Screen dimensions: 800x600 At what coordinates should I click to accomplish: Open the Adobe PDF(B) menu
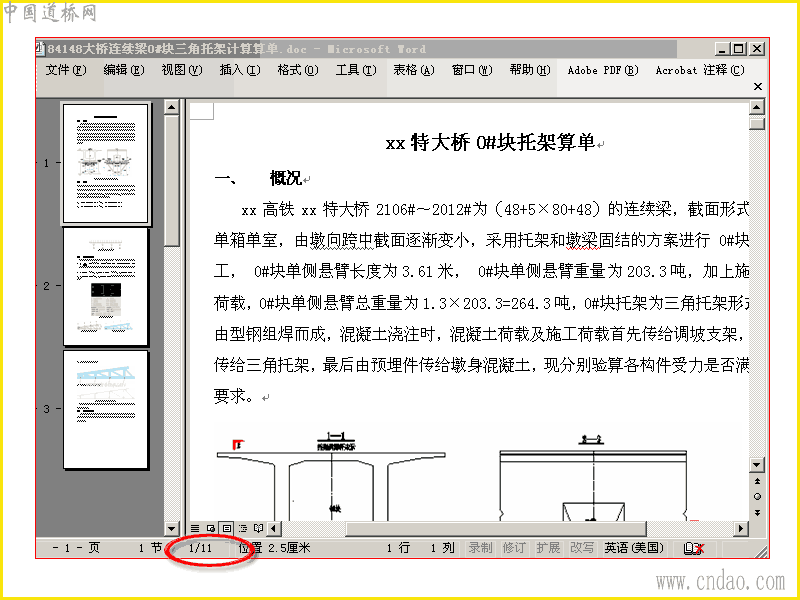click(603, 70)
